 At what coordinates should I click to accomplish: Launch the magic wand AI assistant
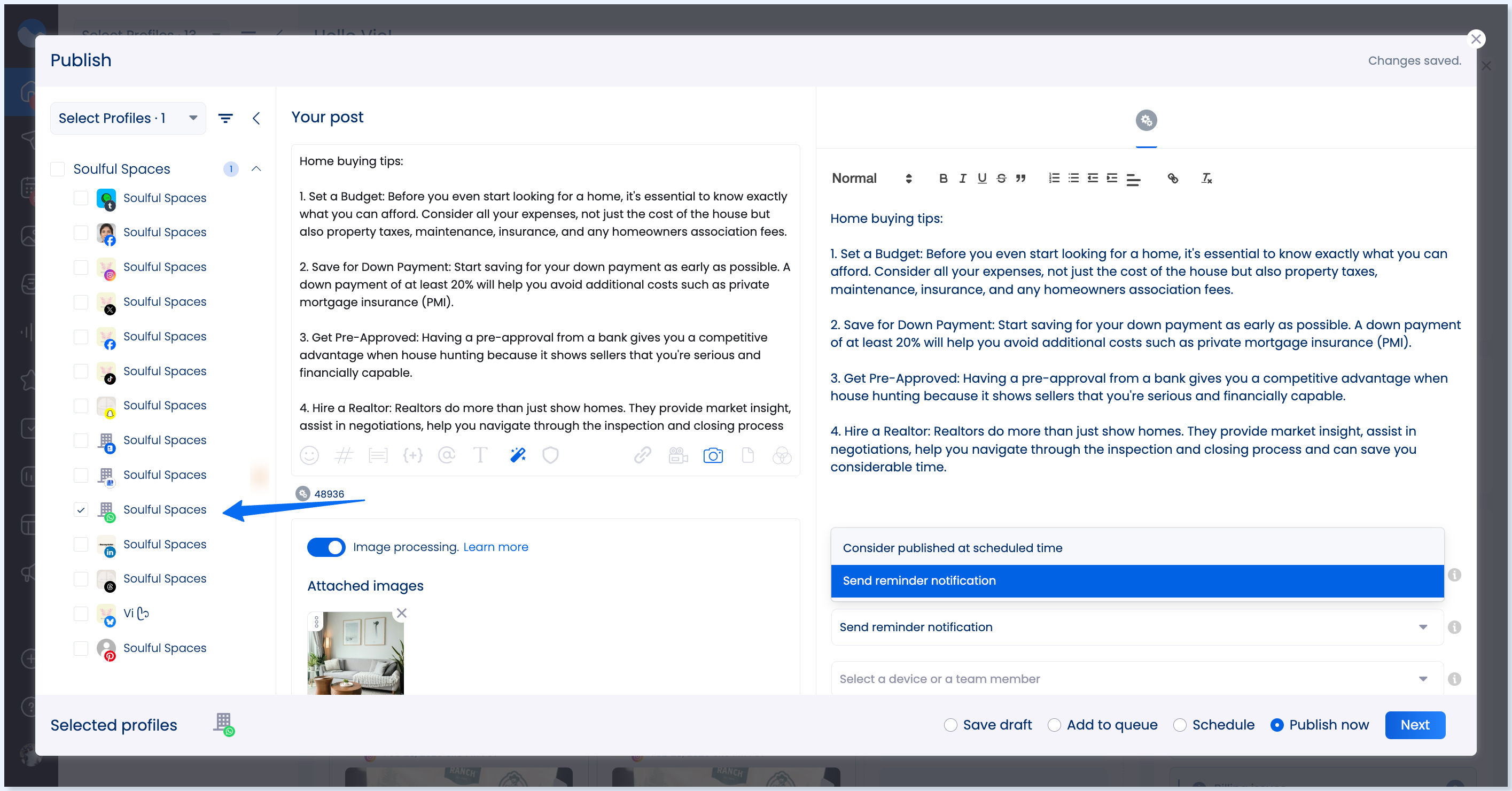coord(518,455)
